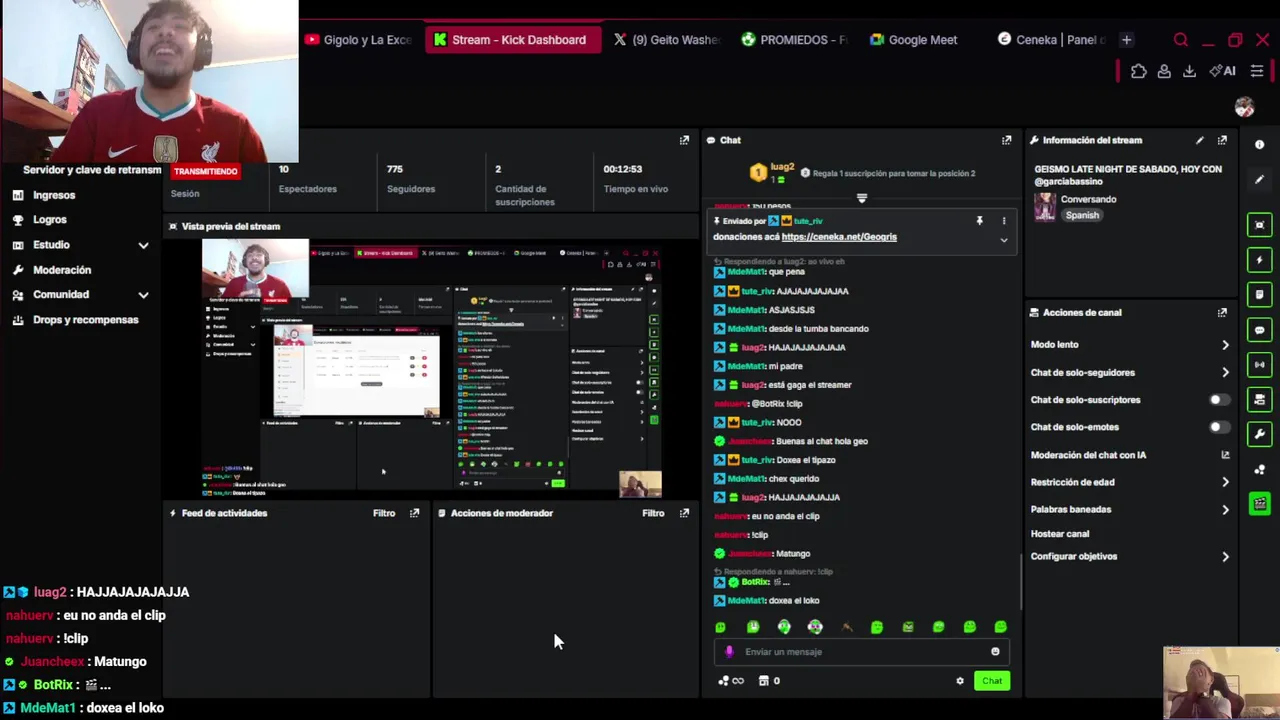The height and width of the screenshot is (720, 1280).
Task: Open Filtro in Feed de actividades
Action: (384, 513)
